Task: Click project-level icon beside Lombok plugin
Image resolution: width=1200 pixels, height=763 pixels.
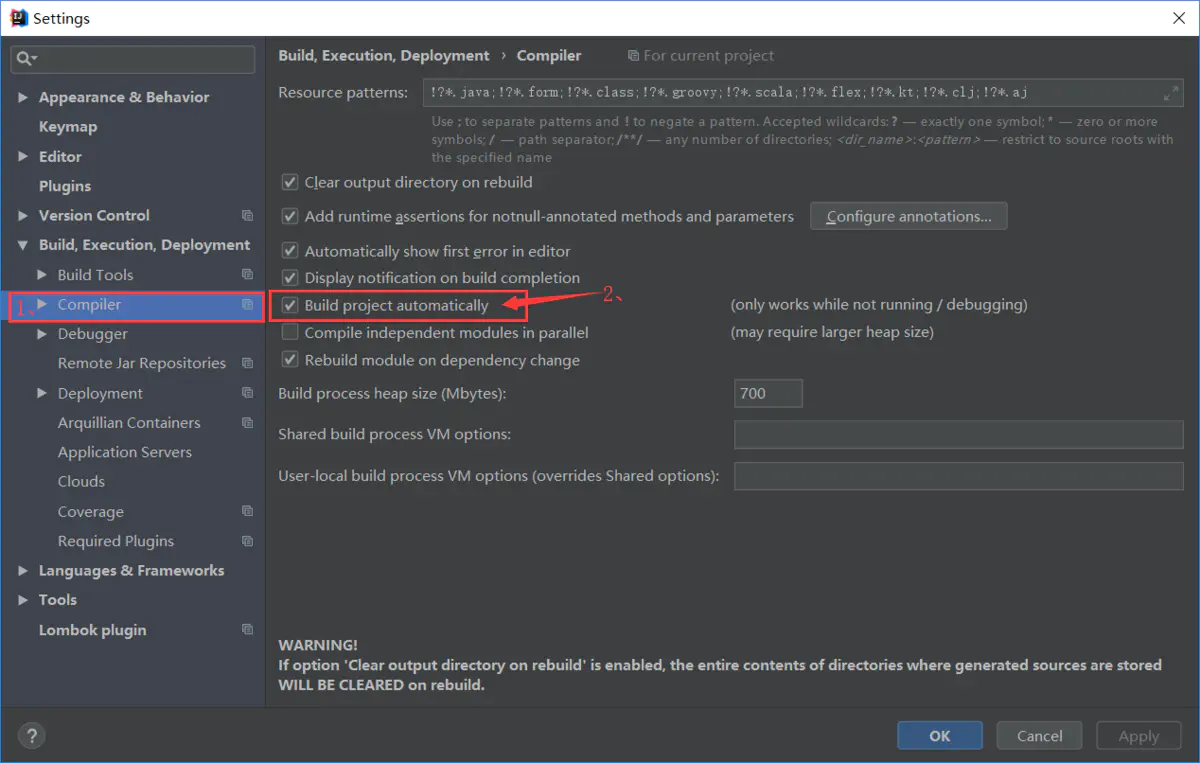Action: click(x=247, y=630)
